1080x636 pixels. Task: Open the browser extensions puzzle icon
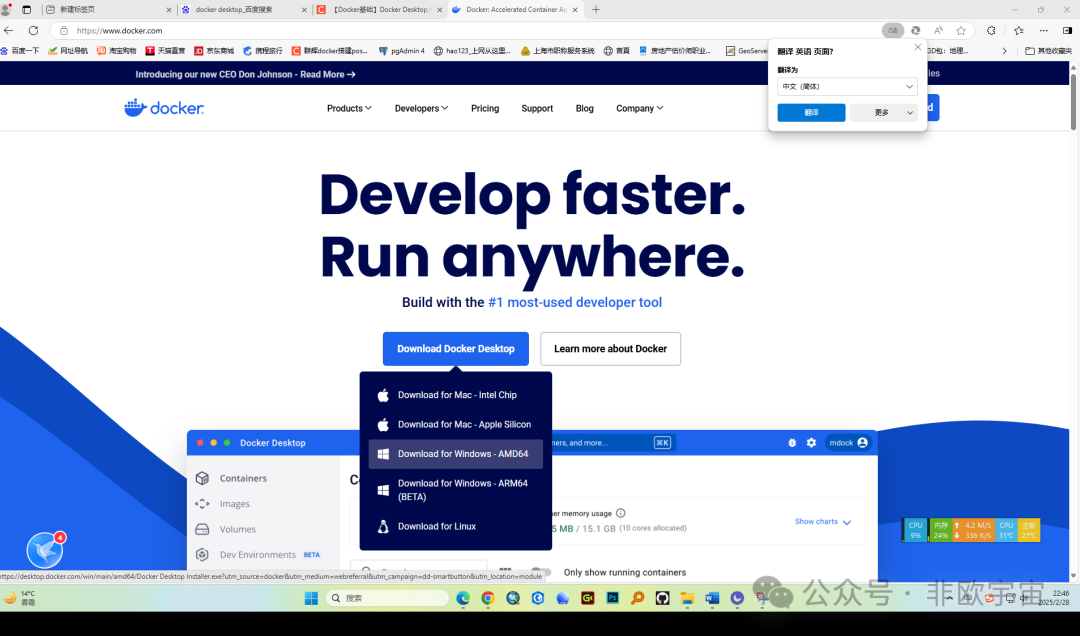pos(991,30)
